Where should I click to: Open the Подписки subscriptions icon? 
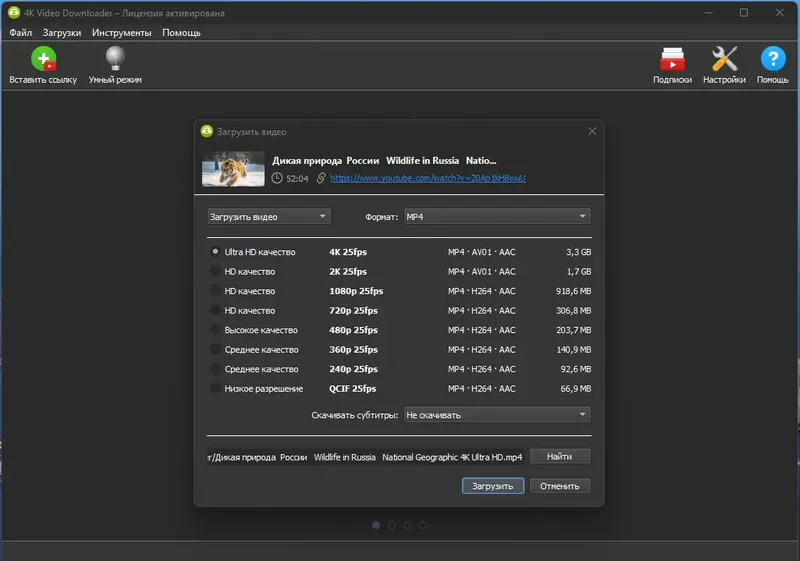[x=672, y=59]
